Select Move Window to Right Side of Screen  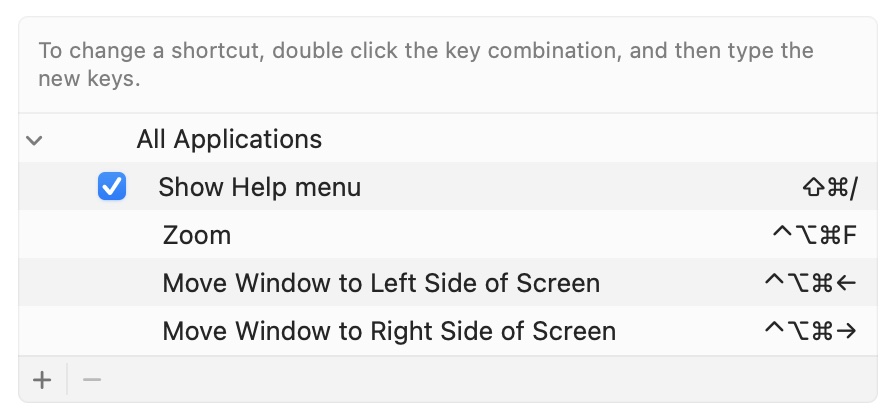[x=388, y=331]
